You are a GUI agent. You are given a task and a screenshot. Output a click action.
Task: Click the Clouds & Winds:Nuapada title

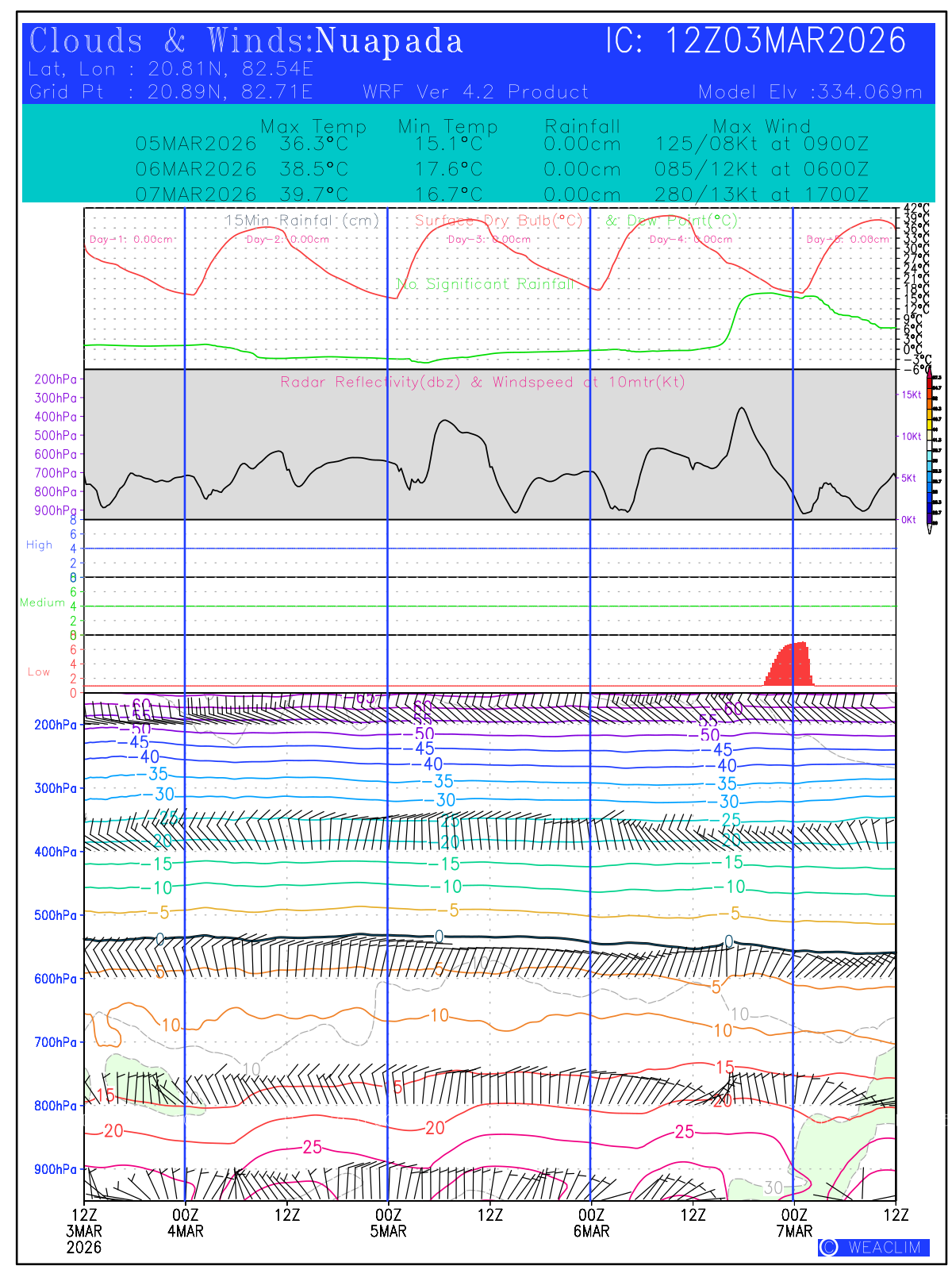(246, 41)
